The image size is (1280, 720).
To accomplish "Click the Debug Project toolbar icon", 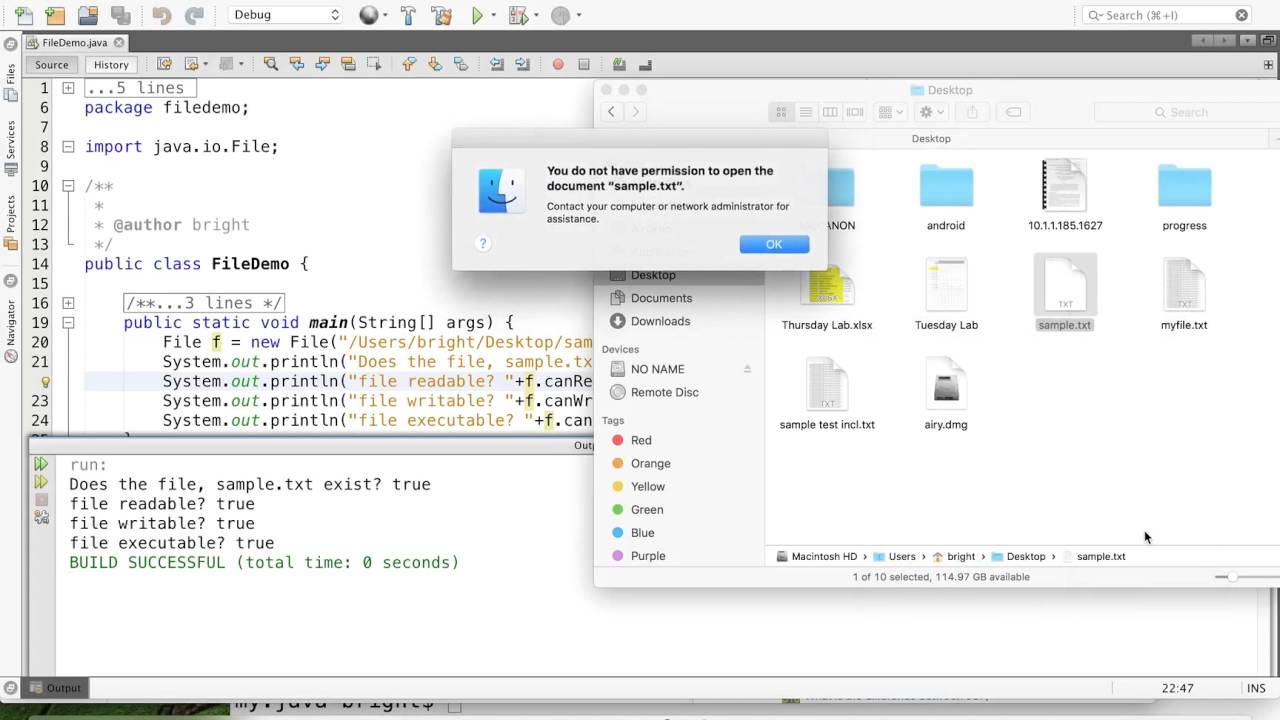I will [517, 15].
